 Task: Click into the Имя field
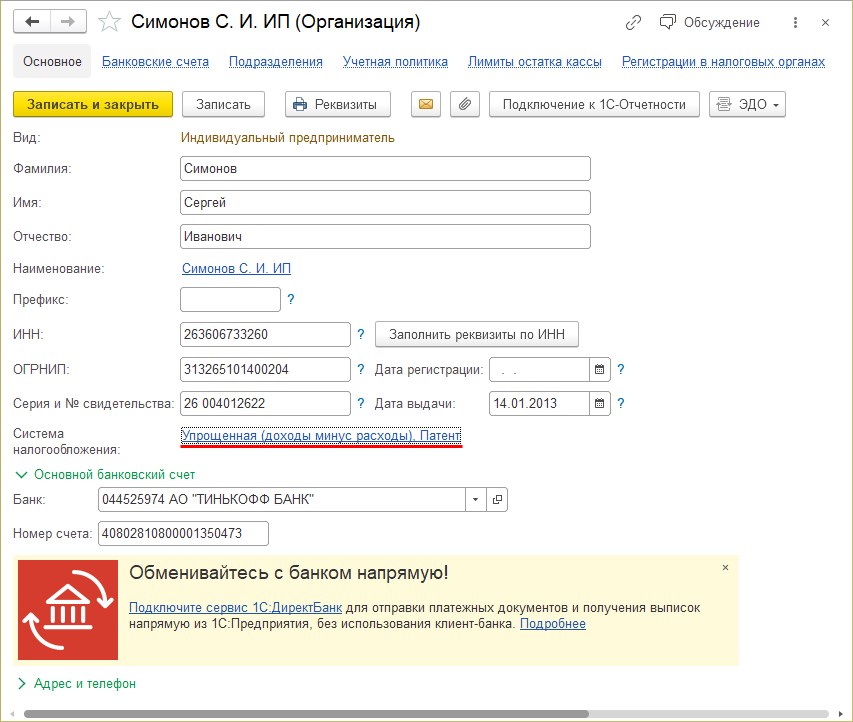(385, 202)
